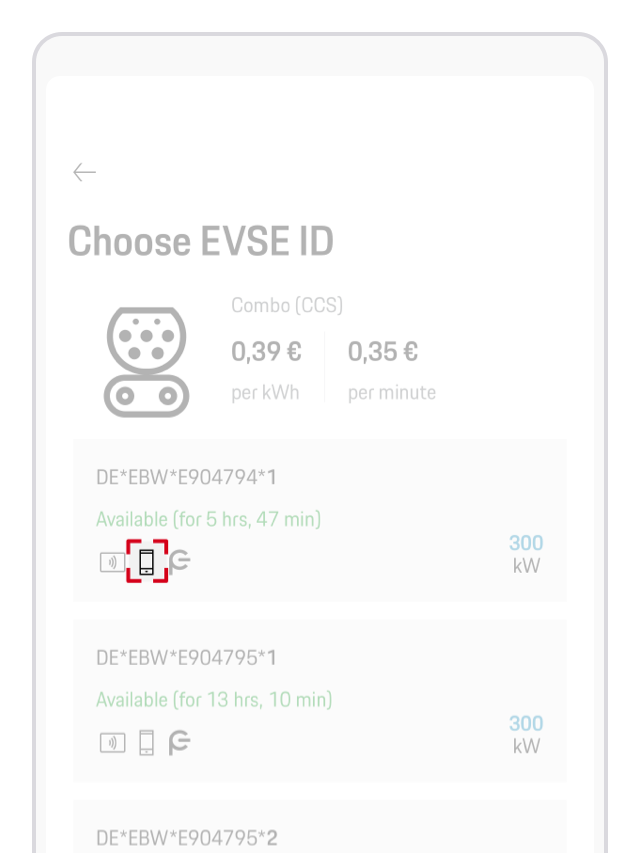The height and width of the screenshot is (853, 640).
Task: Click the Combo CCS connector plug icon
Action: point(147,362)
